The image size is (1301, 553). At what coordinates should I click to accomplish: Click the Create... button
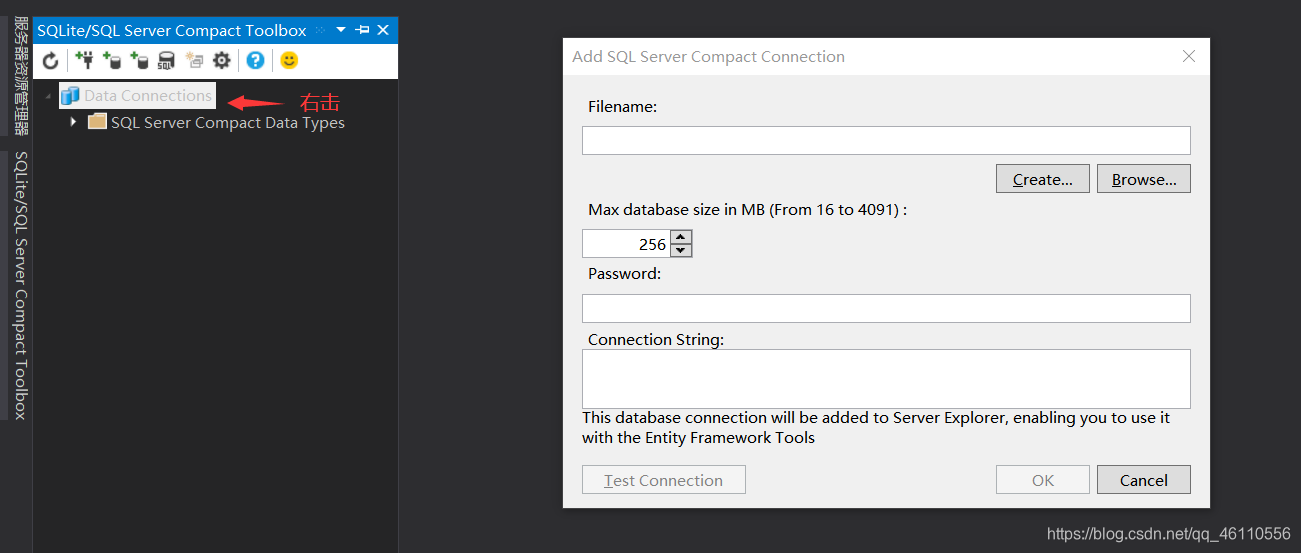pos(1042,179)
